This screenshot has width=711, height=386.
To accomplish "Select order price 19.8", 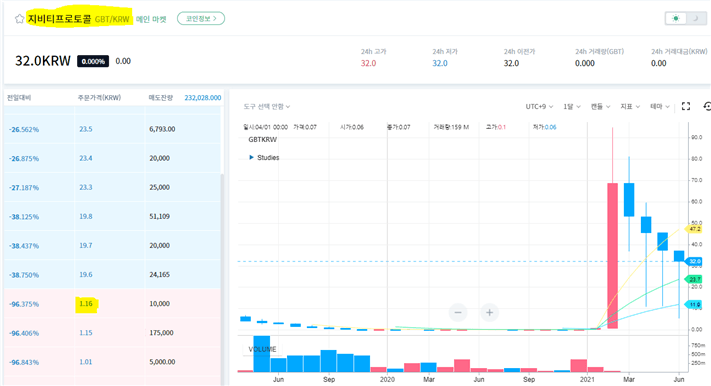I will pyautogui.click(x=86, y=216).
